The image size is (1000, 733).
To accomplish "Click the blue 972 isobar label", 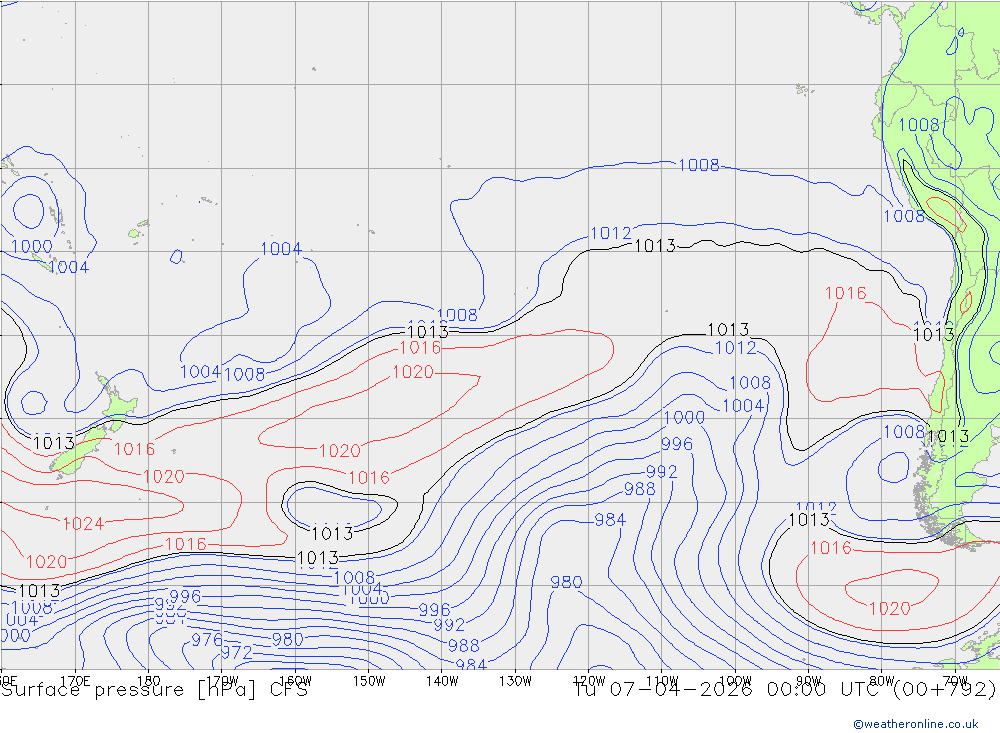I will tap(237, 653).
